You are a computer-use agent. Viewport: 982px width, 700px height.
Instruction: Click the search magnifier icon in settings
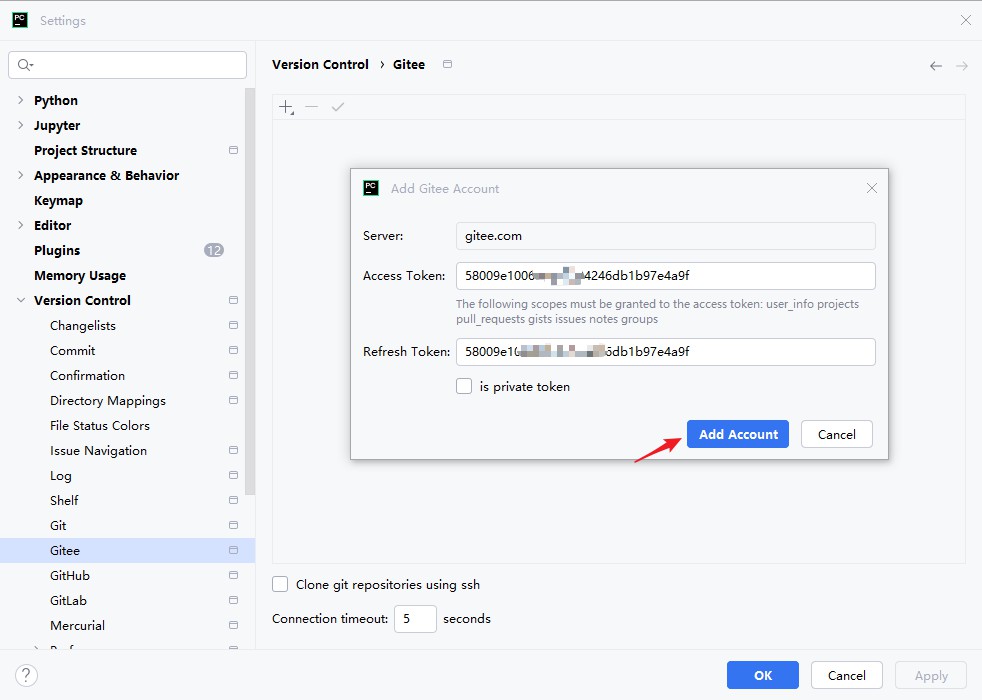pos(25,64)
